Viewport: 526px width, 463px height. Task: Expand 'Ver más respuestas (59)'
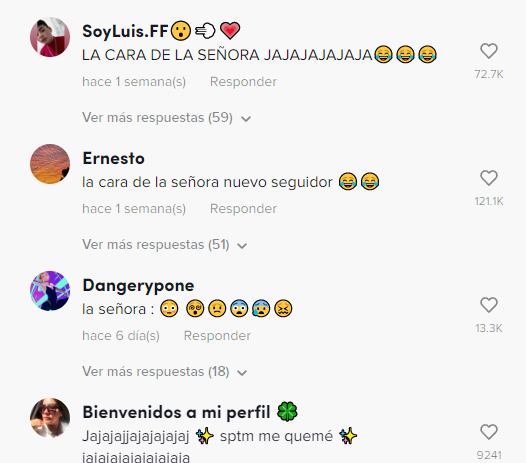click(x=166, y=118)
